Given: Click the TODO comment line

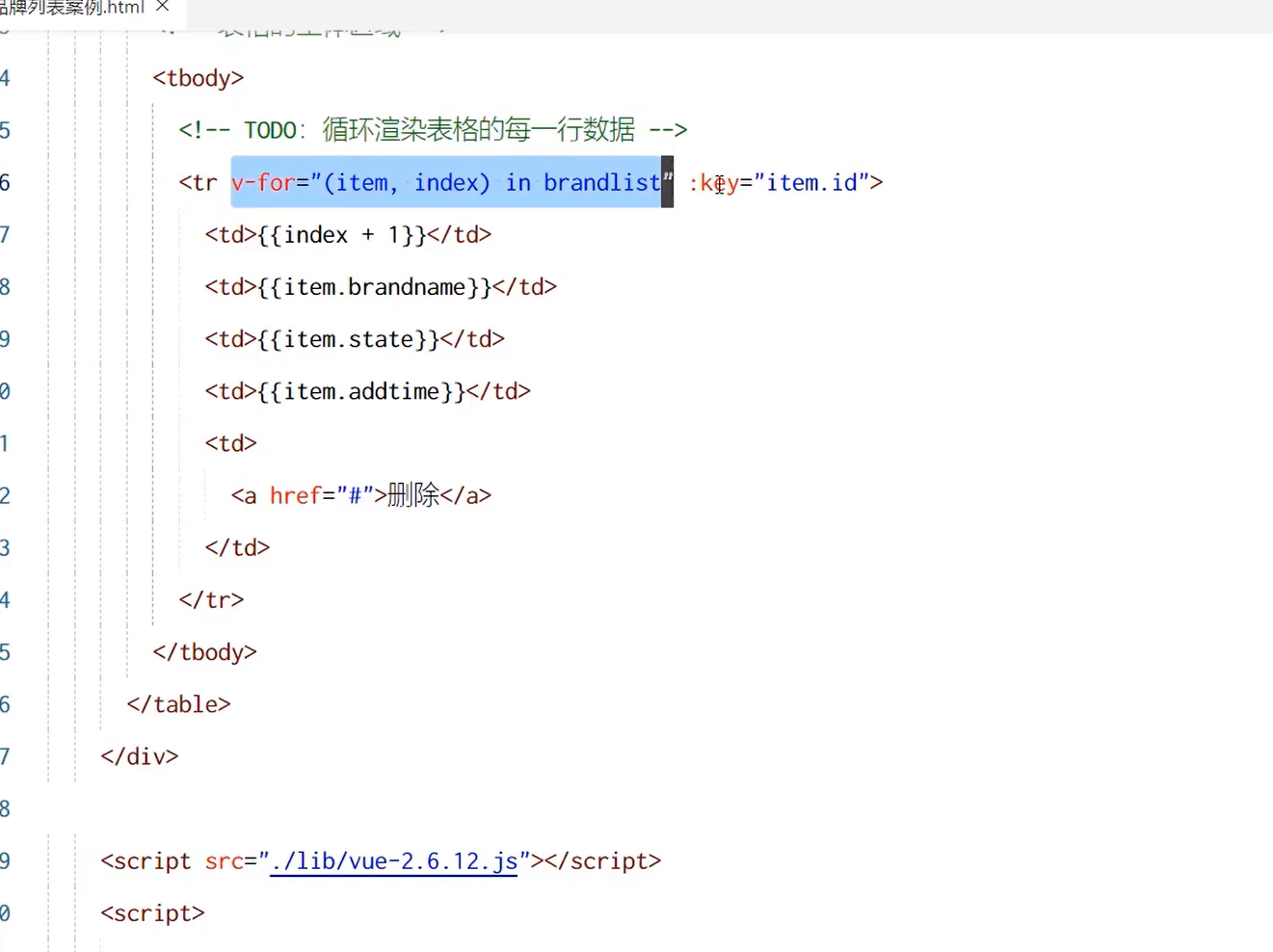Looking at the screenshot, I should pyautogui.click(x=433, y=130).
